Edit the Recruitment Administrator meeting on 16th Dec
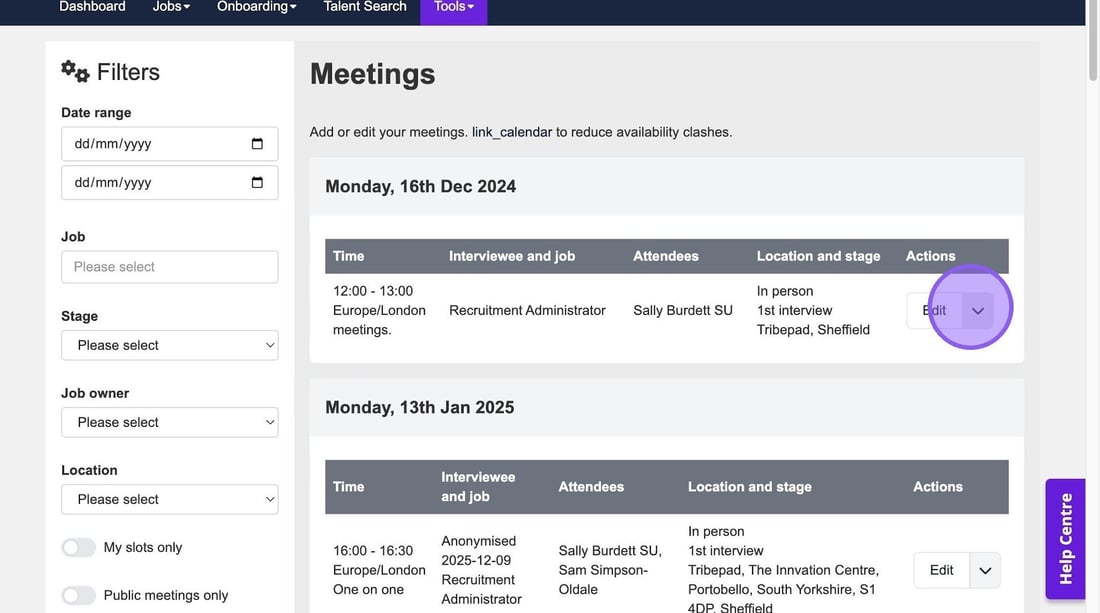The width and height of the screenshot is (1100, 613). [934, 311]
